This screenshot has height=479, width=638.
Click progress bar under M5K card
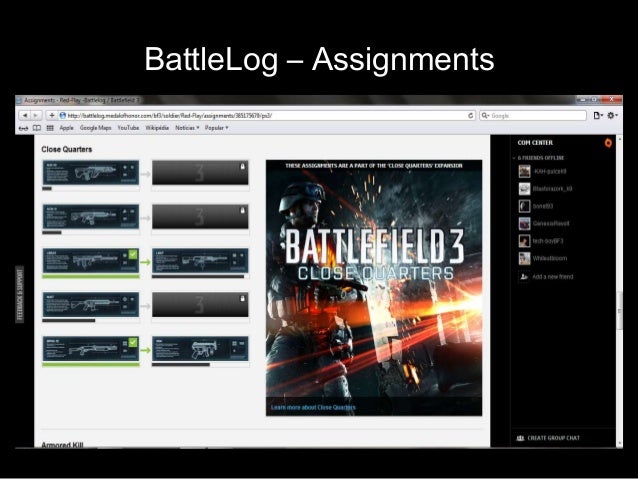200,365
